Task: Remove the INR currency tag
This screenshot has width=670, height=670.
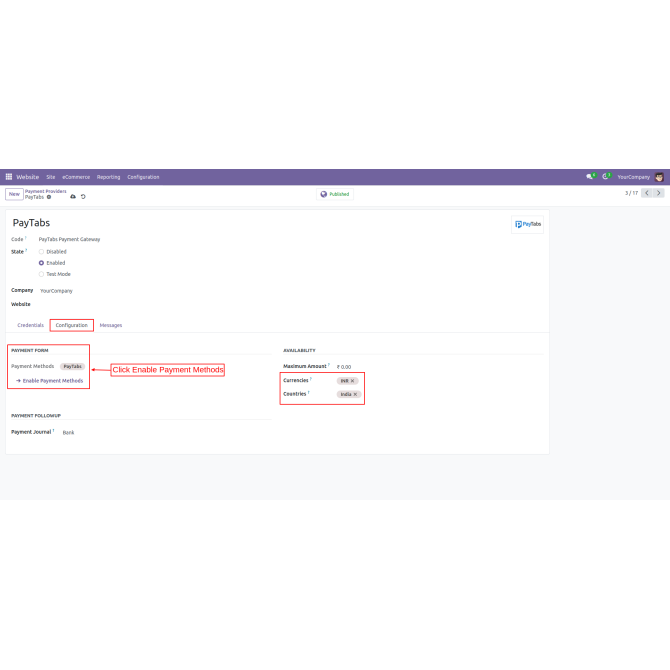Action: 353,381
